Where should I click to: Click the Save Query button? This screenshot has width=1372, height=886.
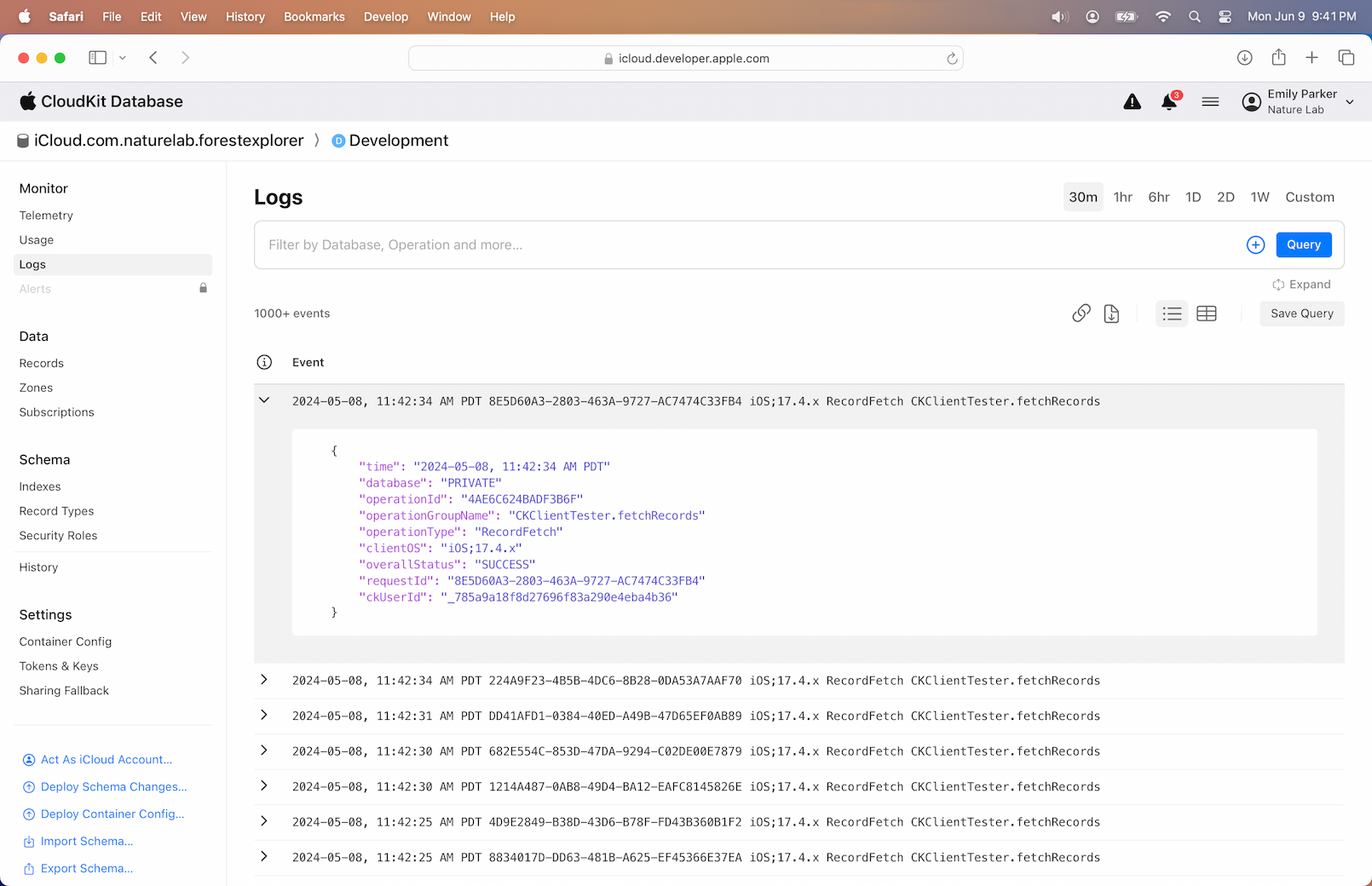(x=1301, y=314)
